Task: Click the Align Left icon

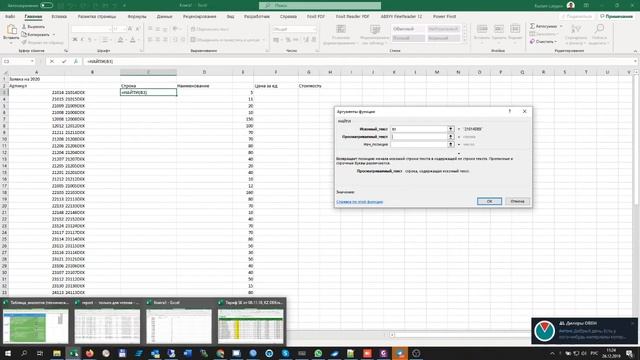Action: [x=150, y=40]
